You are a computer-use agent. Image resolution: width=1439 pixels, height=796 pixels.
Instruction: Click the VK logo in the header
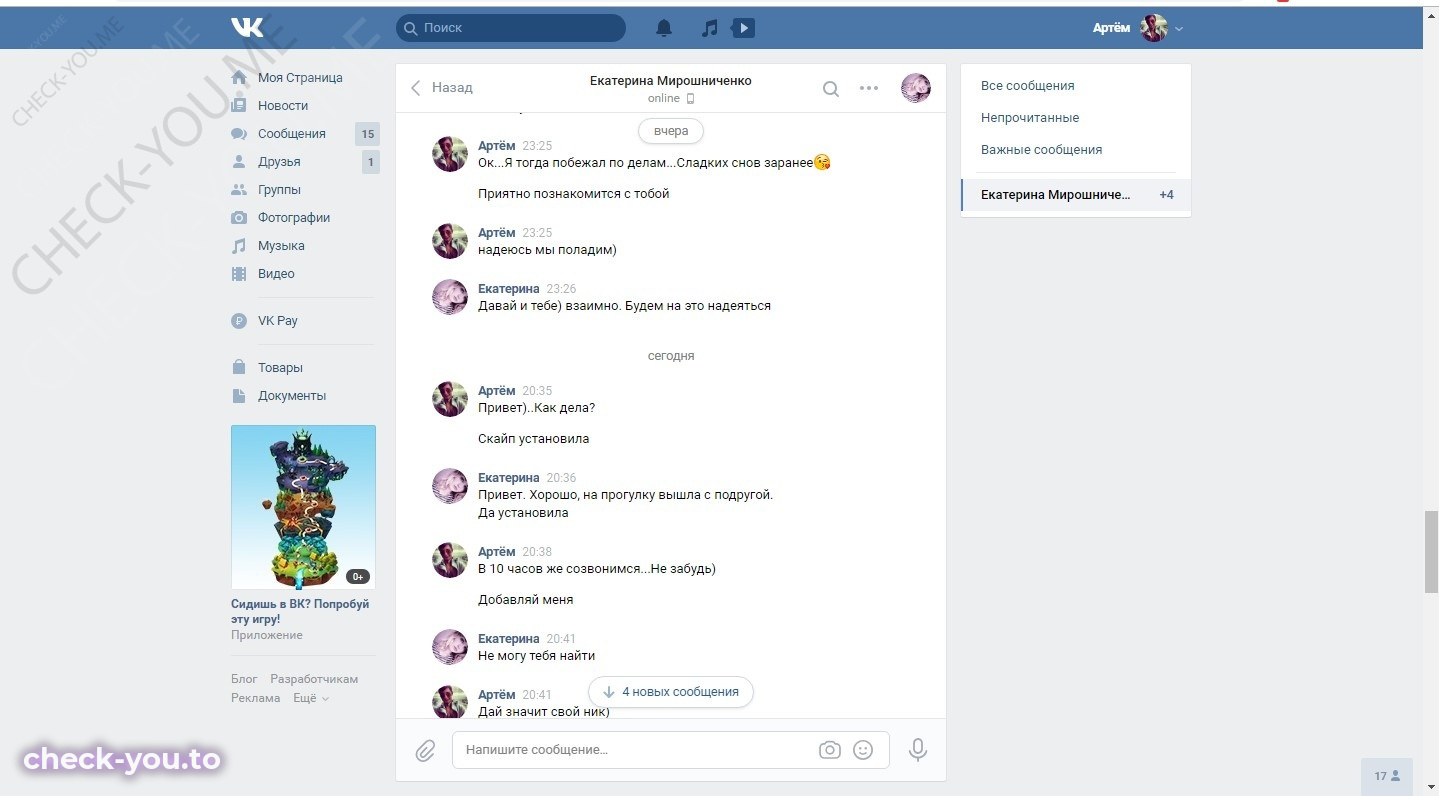pos(247,28)
